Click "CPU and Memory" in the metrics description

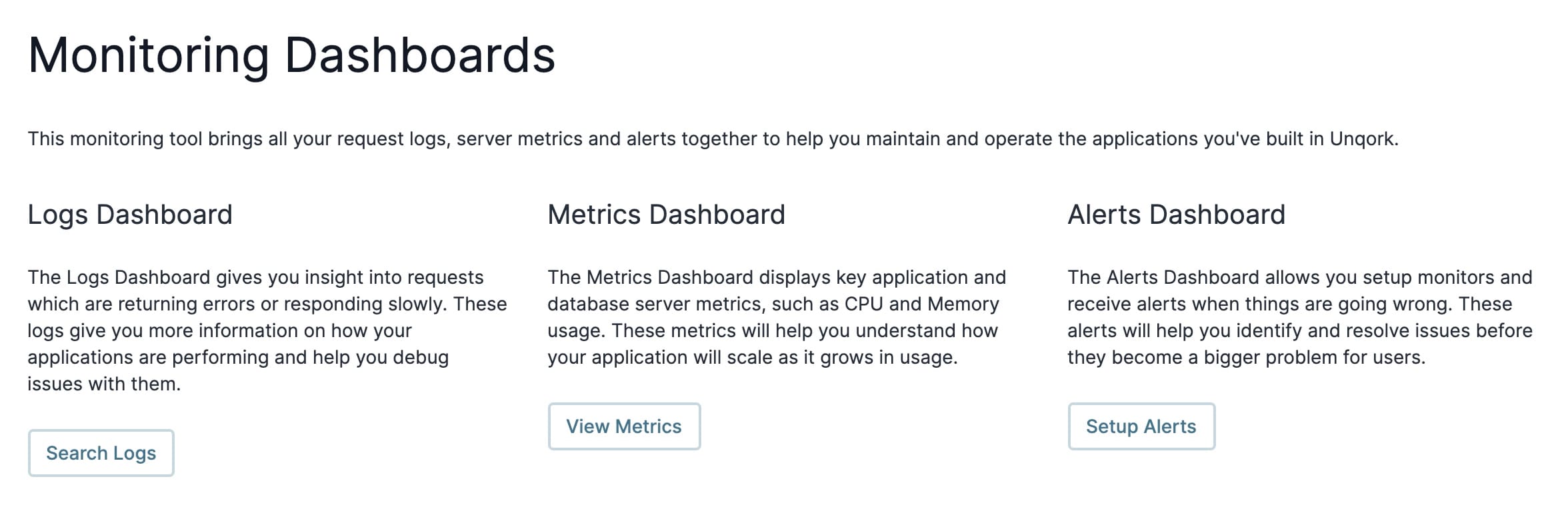pyautogui.click(x=922, y=304)
